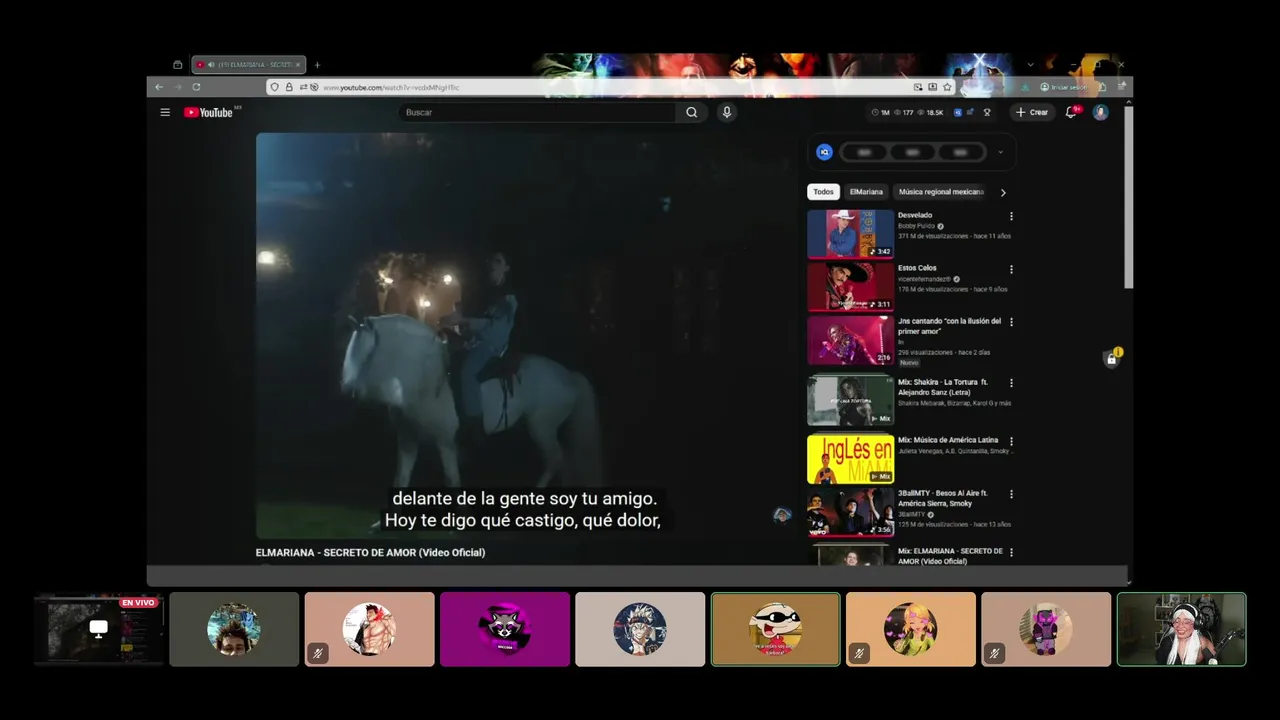This screenshot has width=1280, height=720.
Task: Click the 18.5K stat icon
Action: (922, 113)
